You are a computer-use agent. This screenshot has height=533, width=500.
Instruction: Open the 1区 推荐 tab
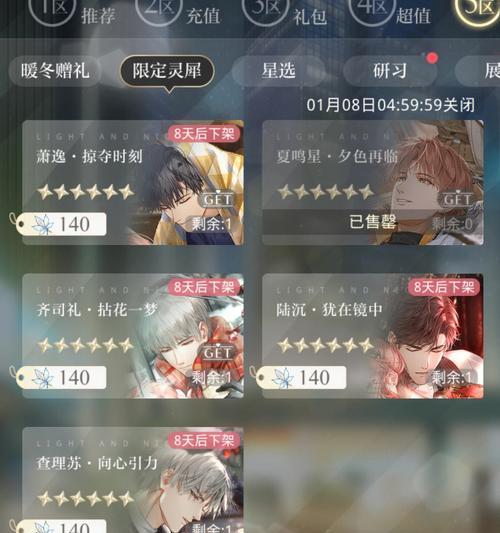[73, 12]
